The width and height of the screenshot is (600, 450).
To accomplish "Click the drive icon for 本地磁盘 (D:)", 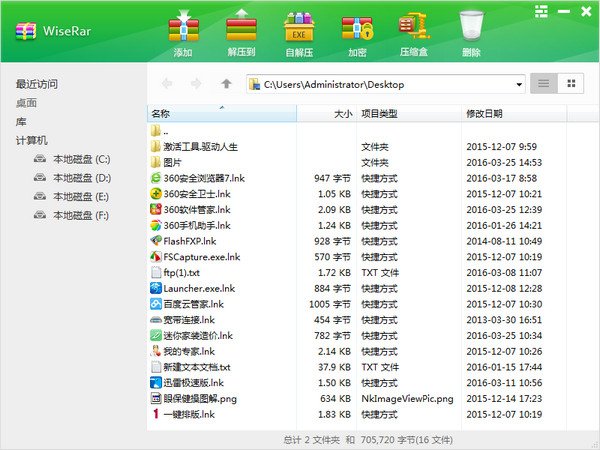I will tap(40, 177).
